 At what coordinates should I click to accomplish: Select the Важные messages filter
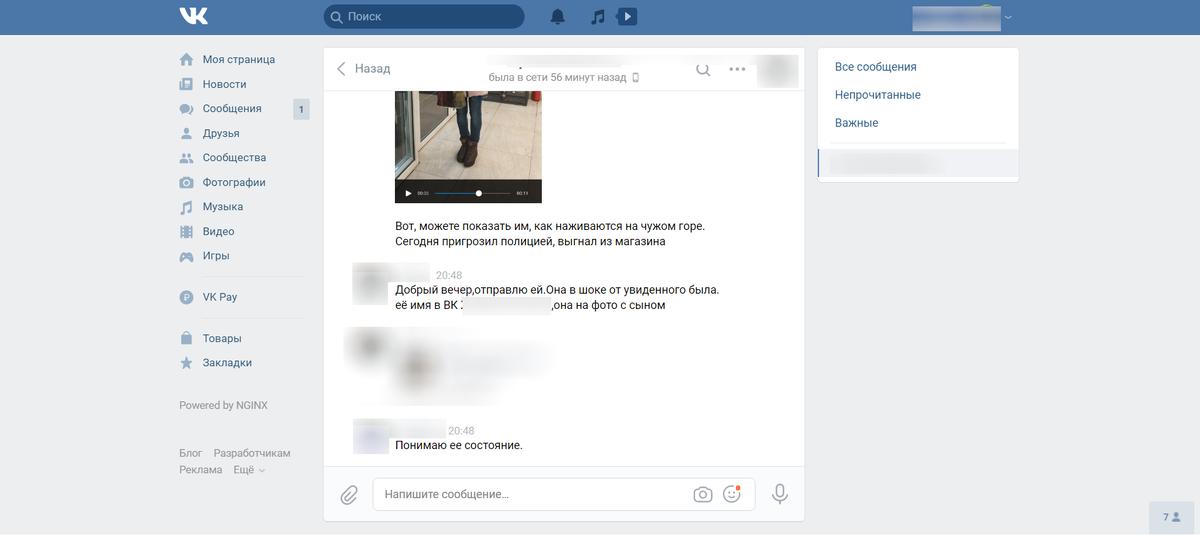(x=856, y=123)
